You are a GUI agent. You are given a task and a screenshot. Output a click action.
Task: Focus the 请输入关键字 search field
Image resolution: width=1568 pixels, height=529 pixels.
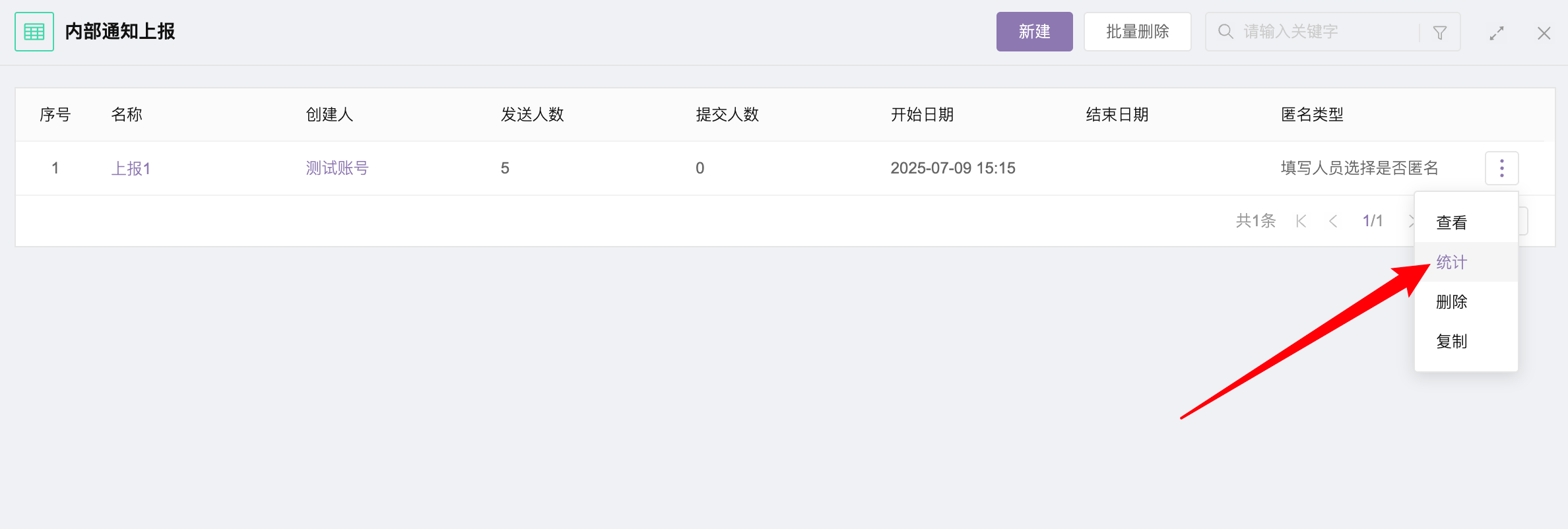click(x=1326, y=32)
